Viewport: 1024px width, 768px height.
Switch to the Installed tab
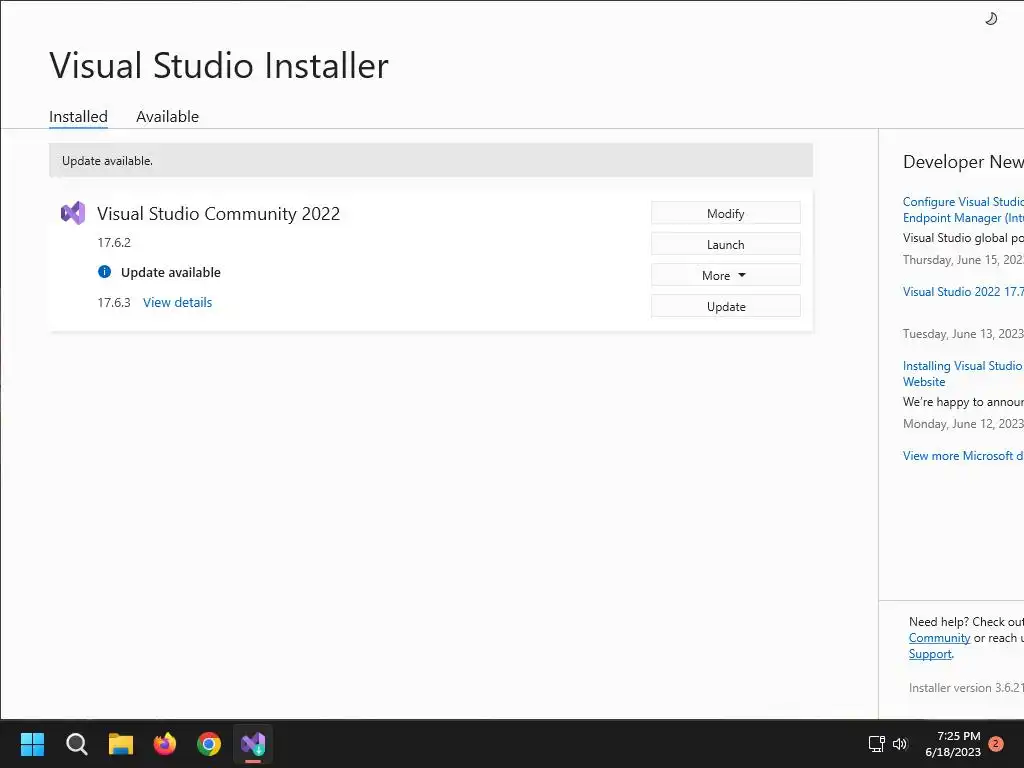(x=78, y=116)
